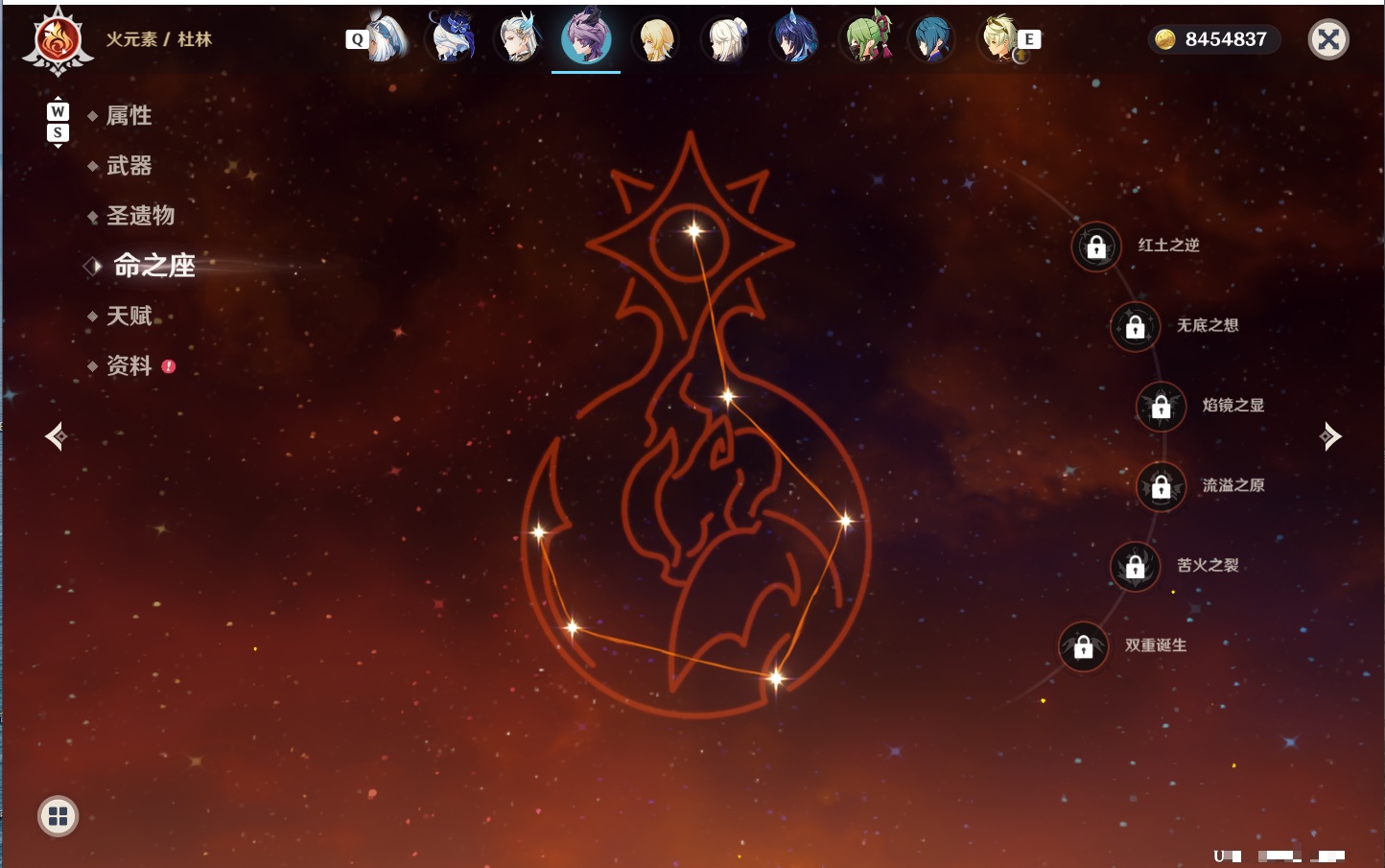
Task: Click the lock icon for 无底之想
Action: click(x=1136, y=326)
